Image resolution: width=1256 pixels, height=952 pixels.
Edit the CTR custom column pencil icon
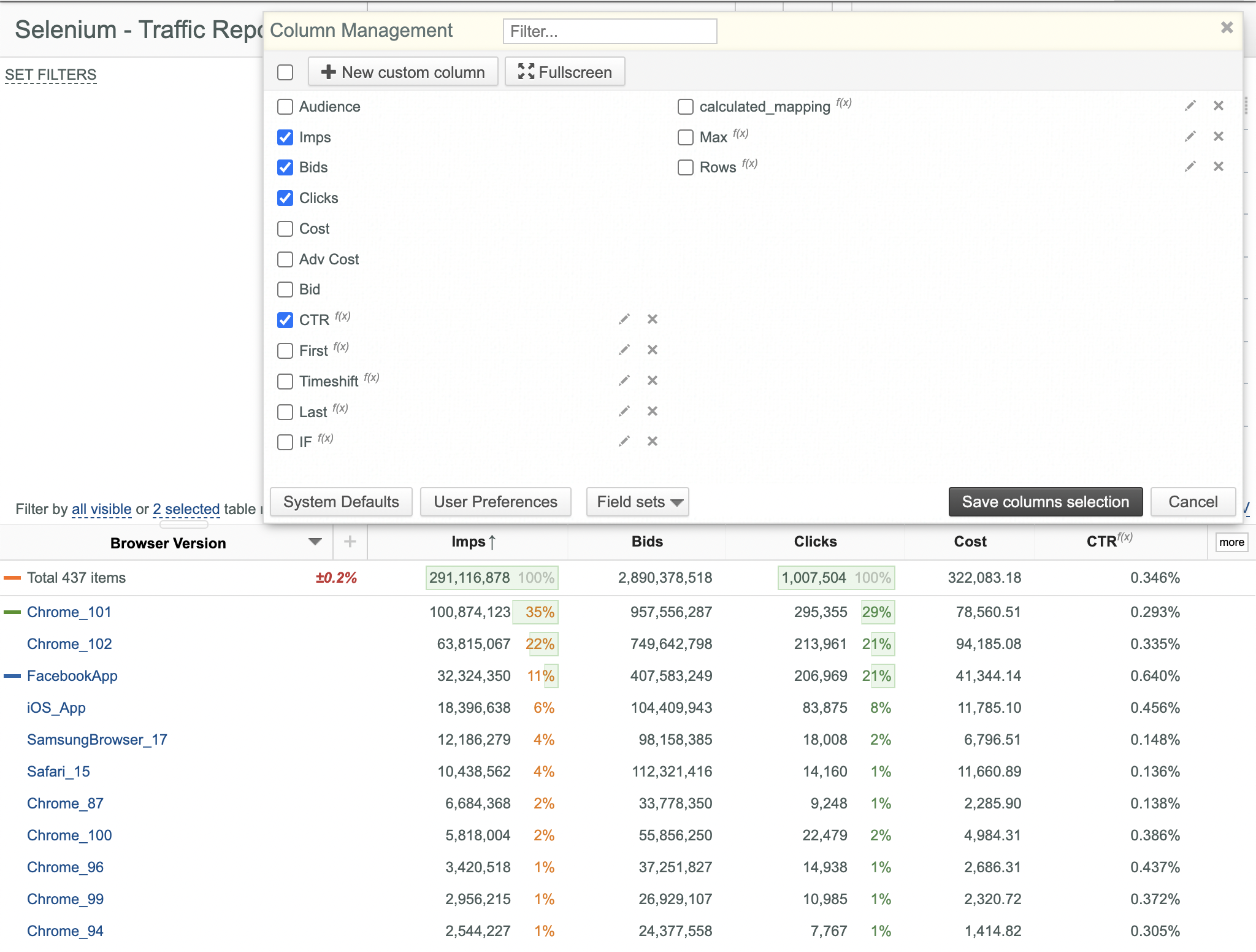(x=624, y=319)
